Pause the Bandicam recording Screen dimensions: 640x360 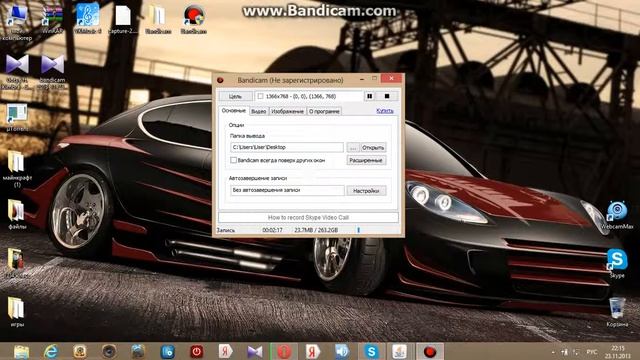click(x=370, y=96)
